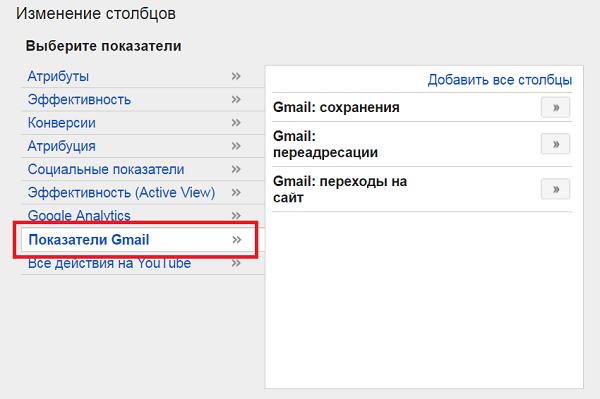This screenshot has width=600, height=399.
Task: Add the Gmail: переадресации column with its arrow button
Action: point(556,144)
